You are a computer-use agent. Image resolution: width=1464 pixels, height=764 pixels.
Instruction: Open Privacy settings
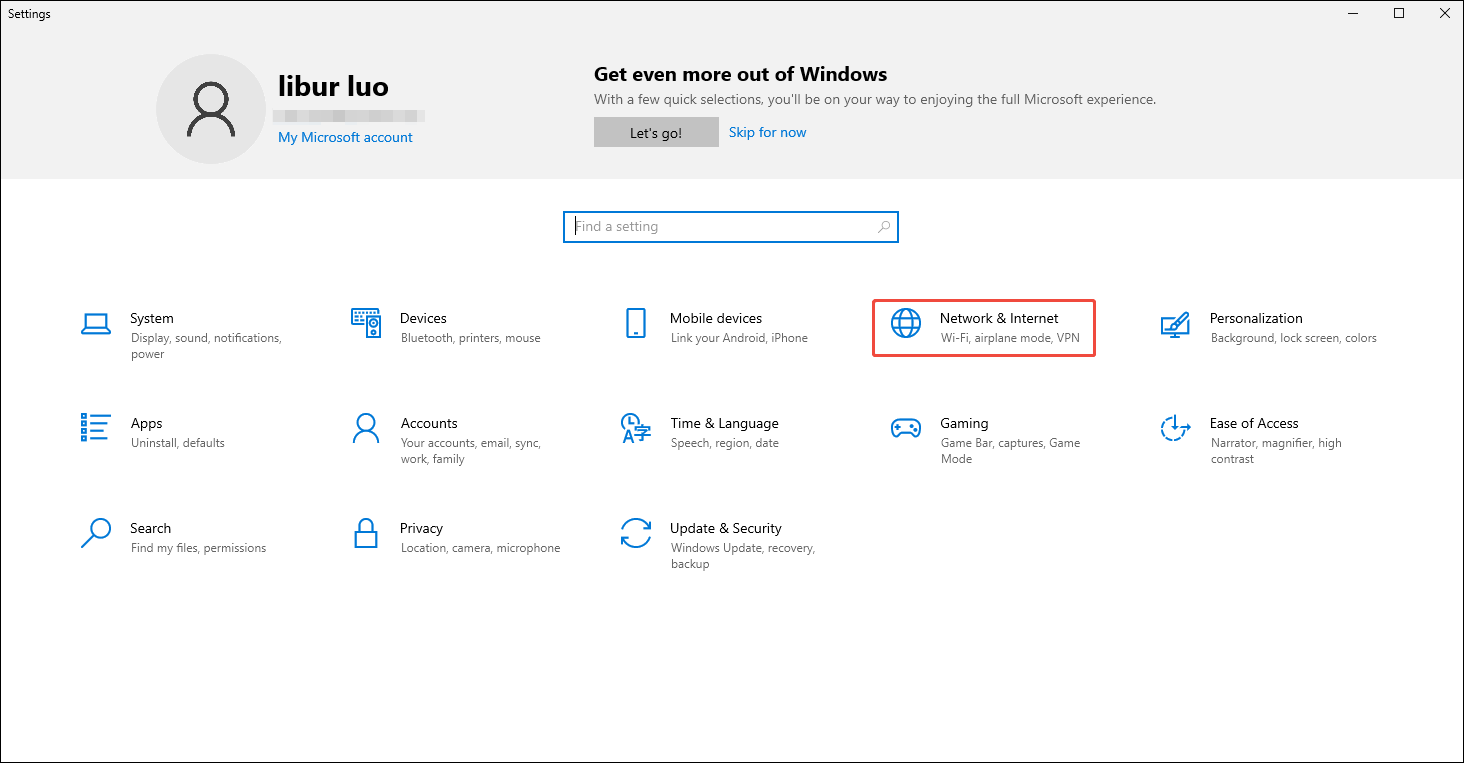tap(421, 528)
